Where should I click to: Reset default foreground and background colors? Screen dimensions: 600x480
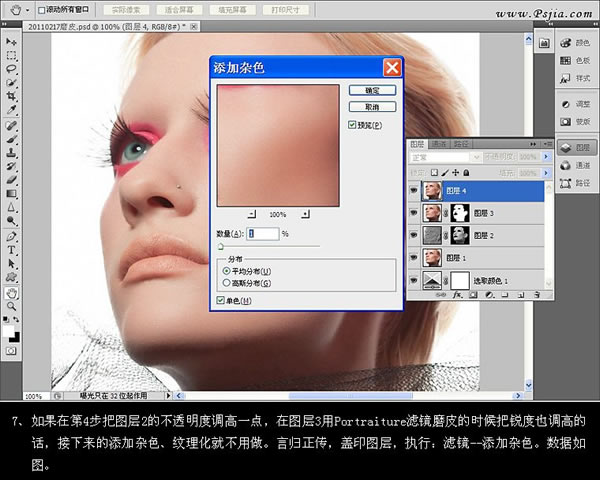(x=6, y=319)
